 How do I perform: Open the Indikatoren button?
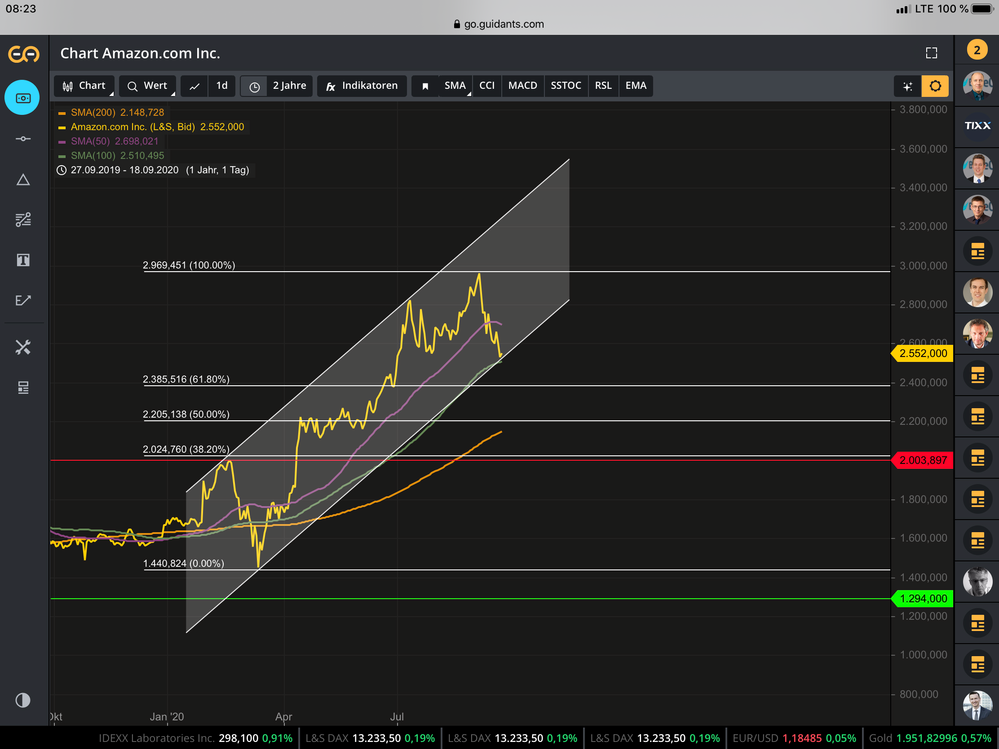(361, 86)
